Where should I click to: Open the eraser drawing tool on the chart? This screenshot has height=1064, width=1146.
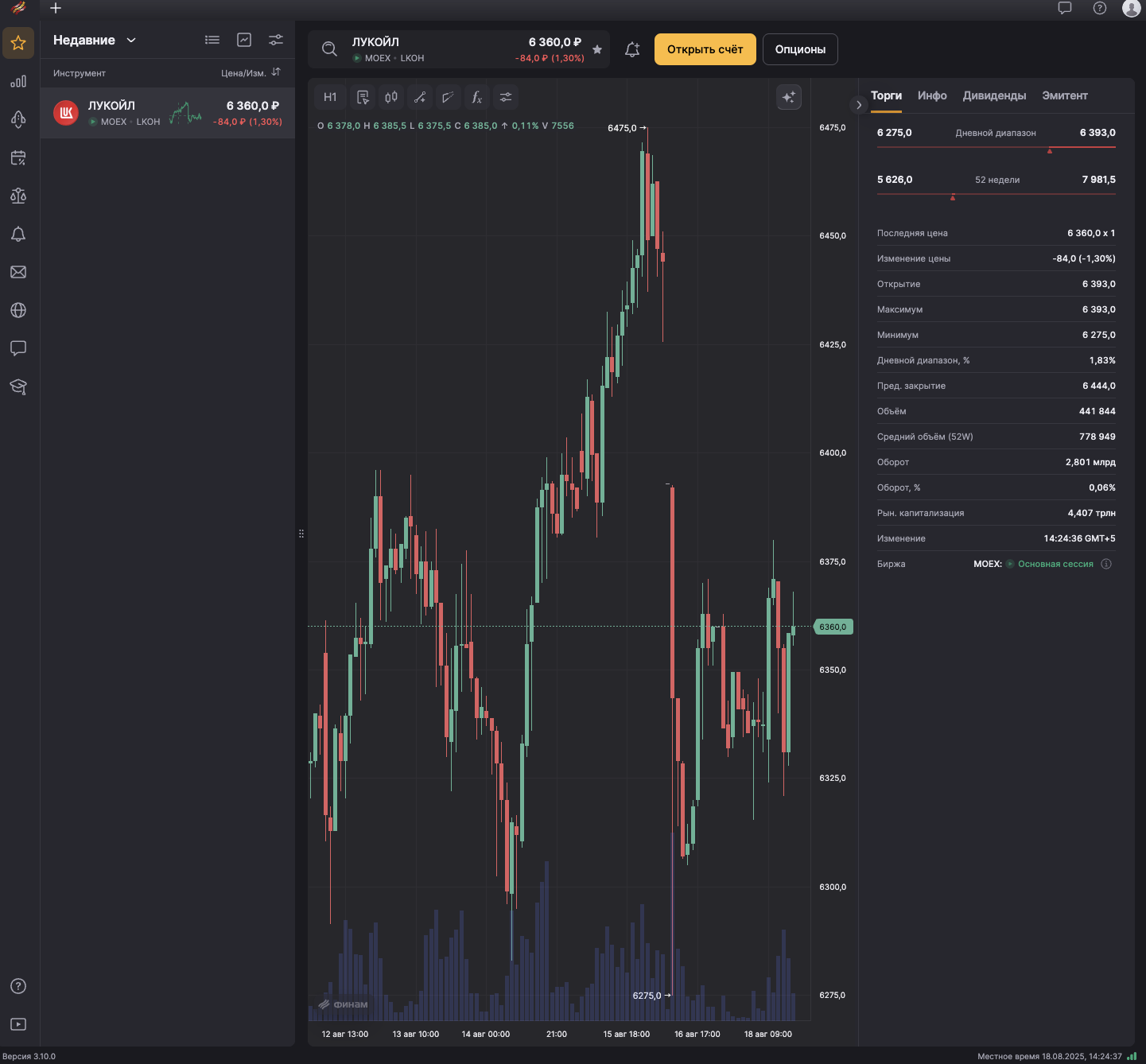(x=449, y=97)
